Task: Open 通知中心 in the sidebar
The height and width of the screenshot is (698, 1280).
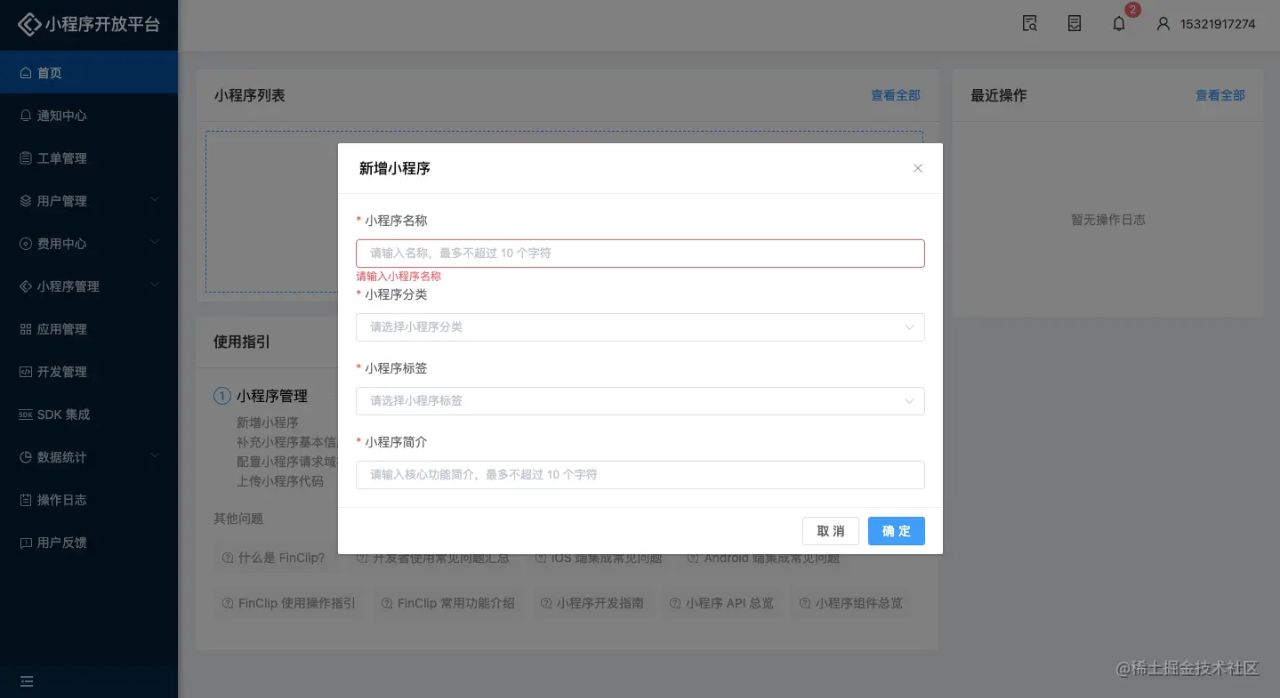Action: tap(62, 116)
